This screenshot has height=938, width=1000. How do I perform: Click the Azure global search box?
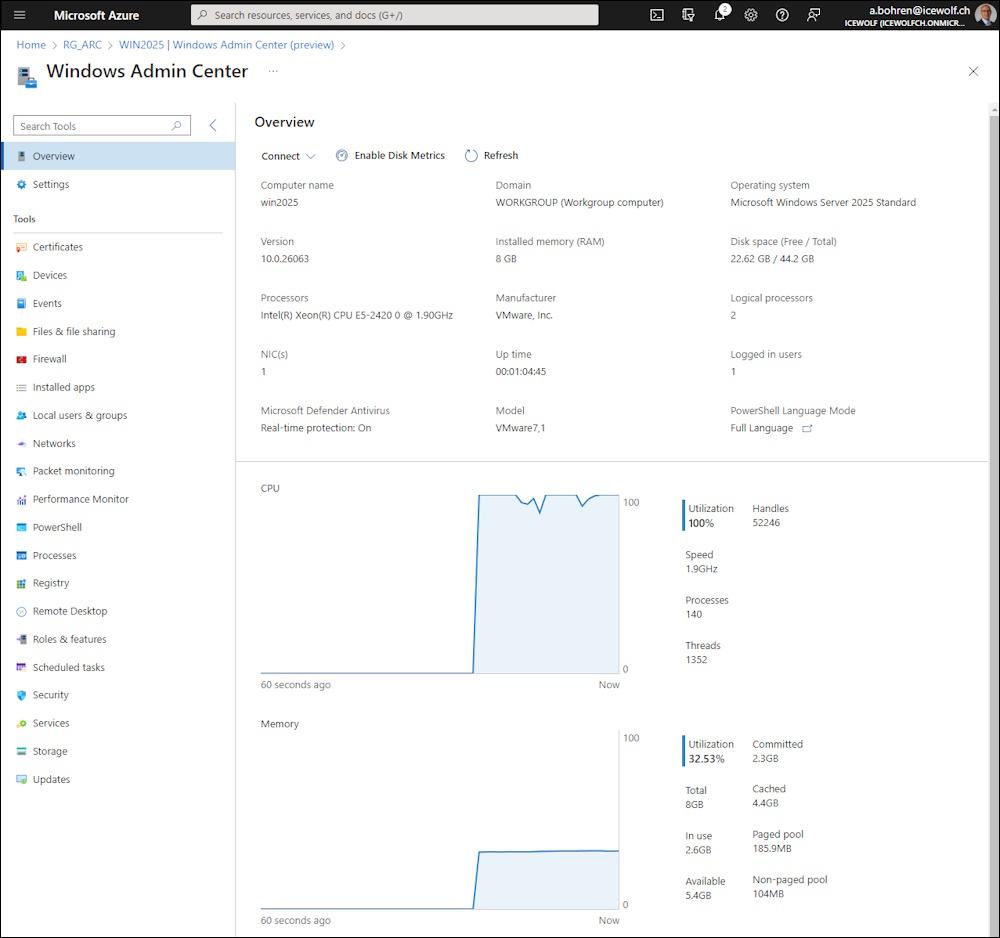(395, 15)
